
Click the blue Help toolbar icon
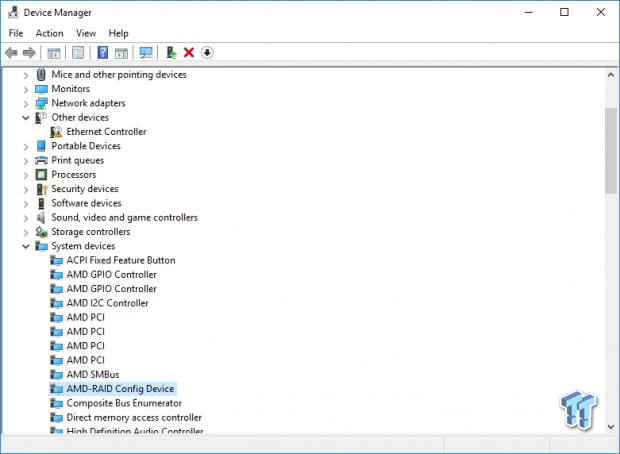click(102, 53)
